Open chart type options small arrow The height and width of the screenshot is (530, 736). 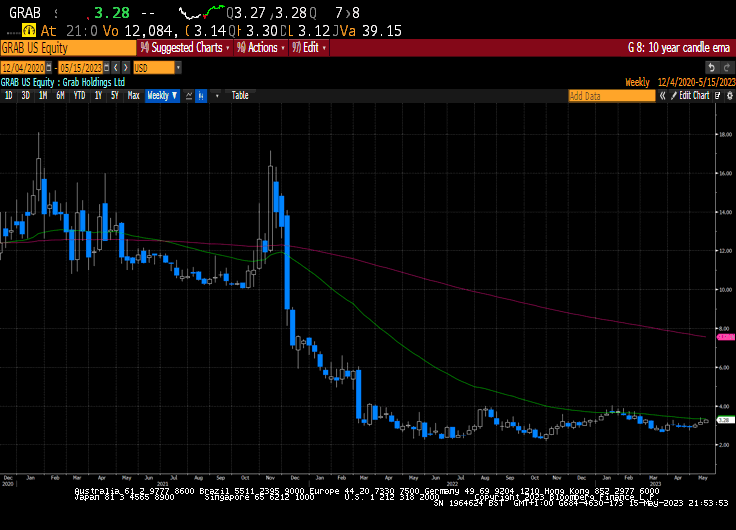point(217,96)
